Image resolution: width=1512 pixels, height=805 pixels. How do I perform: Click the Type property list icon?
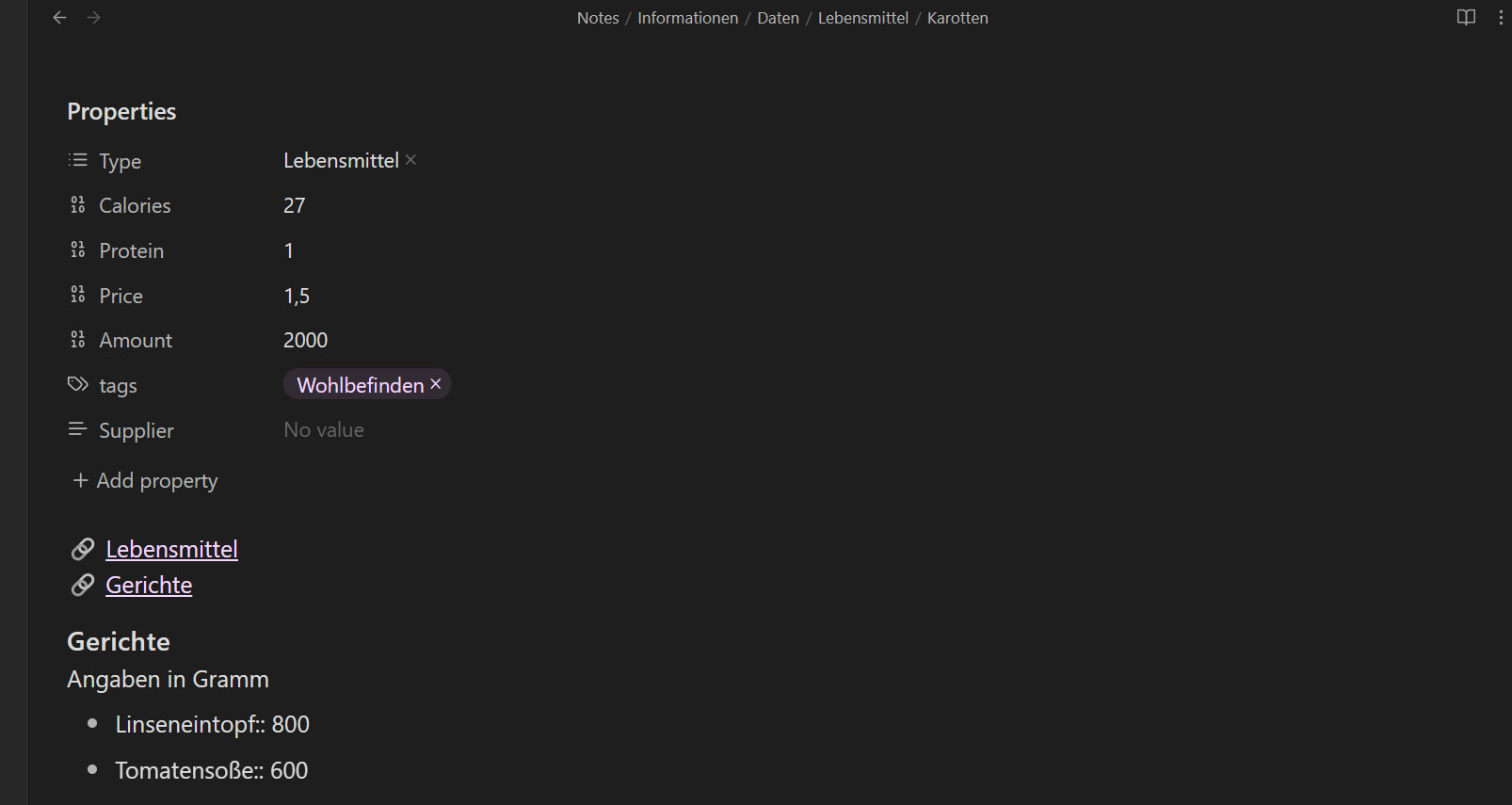pos(78,160)
